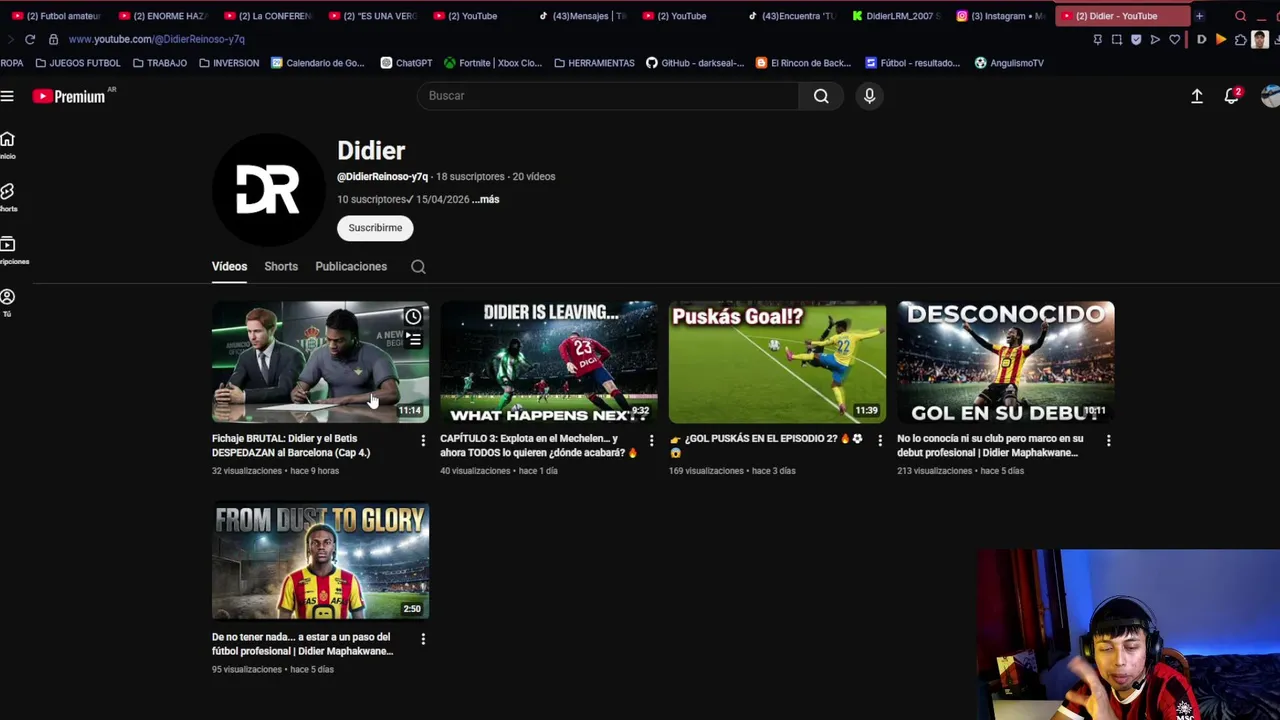Play the DIDIER IS LEAVING thumbnail

pos(549,362)
